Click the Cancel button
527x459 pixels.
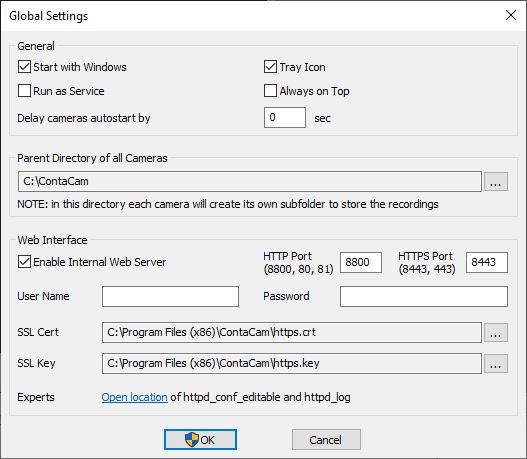tap(326, 440)
